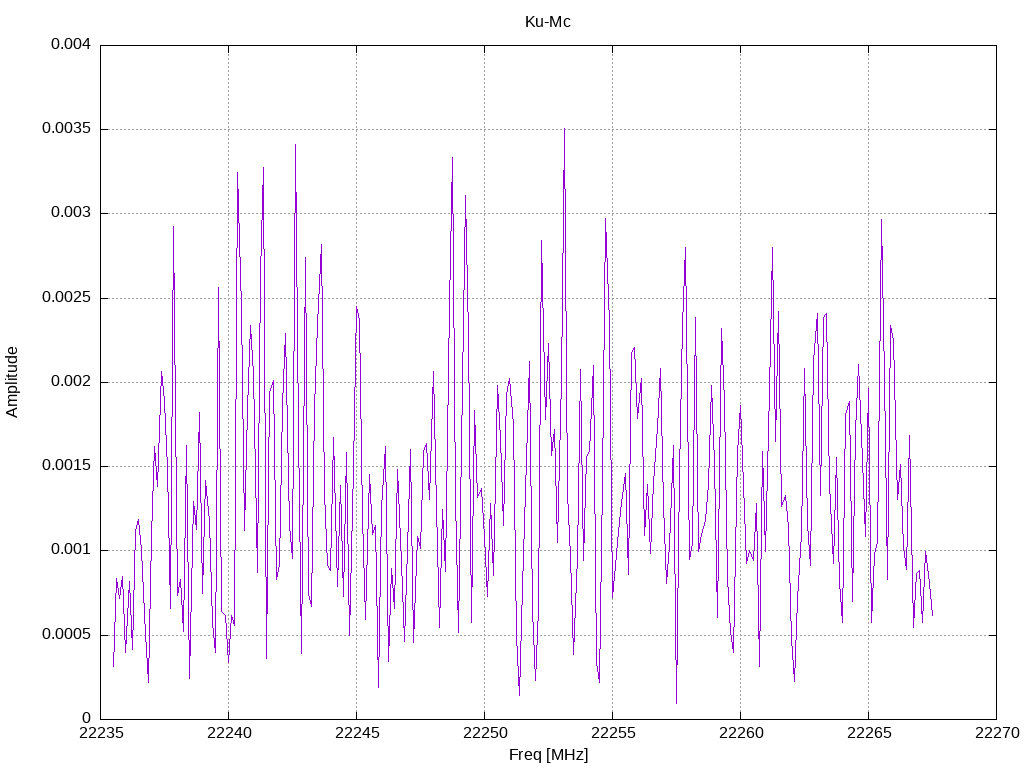Click the 22245 x-axis tick label

point(357,733)
